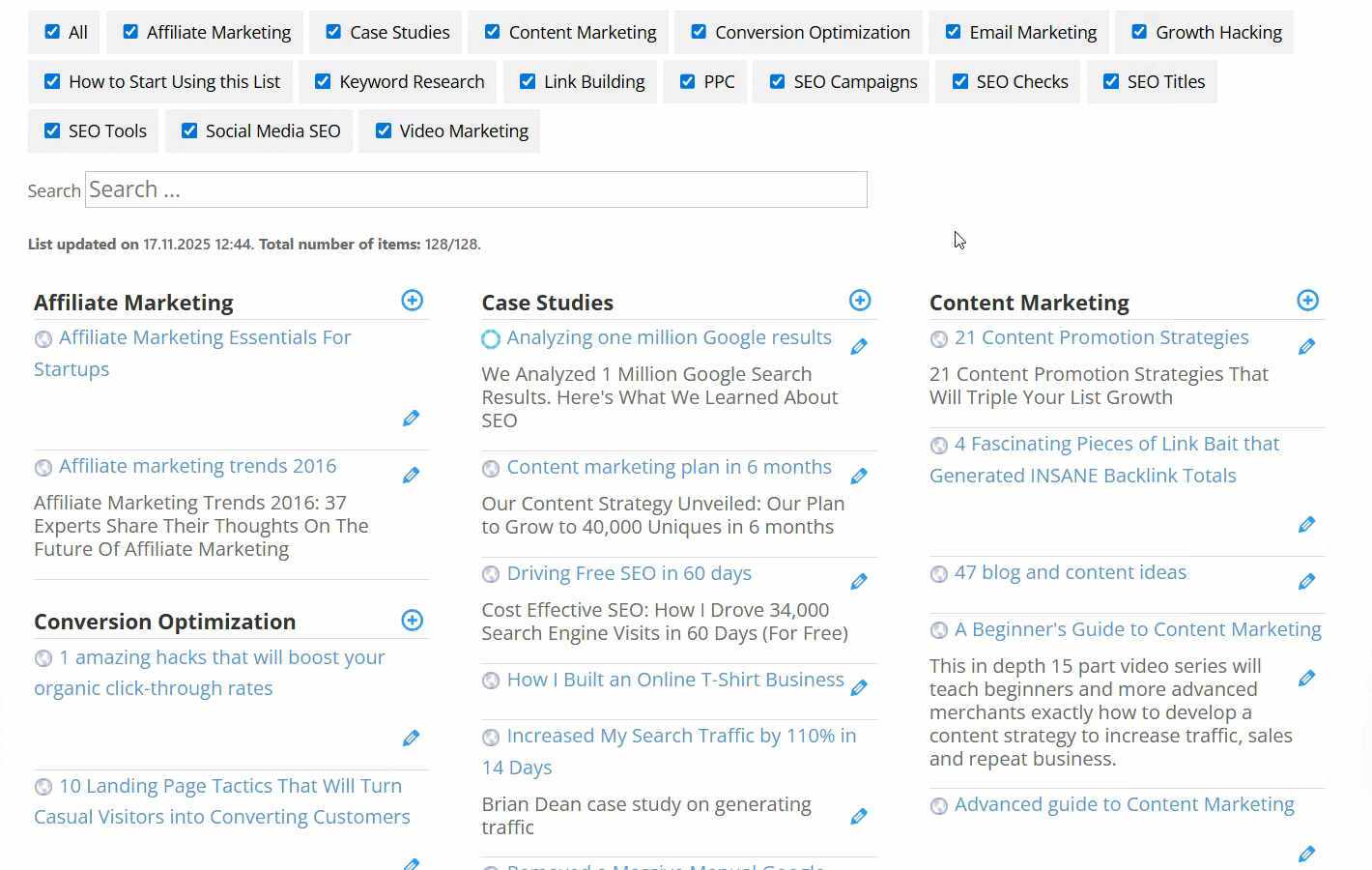The height and width of the screenshot is (870, 1372).
Task: Disable the PPC category checkbox
Action: (x=687, y=81)
